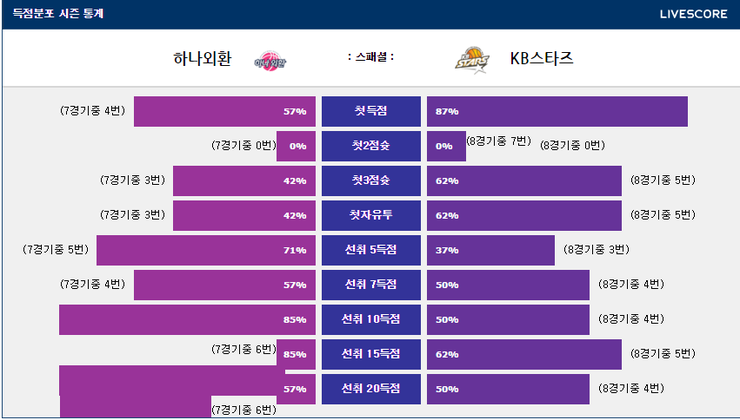
Task: Choose the 선취 5득점 row label
Action: pos(370,250)
